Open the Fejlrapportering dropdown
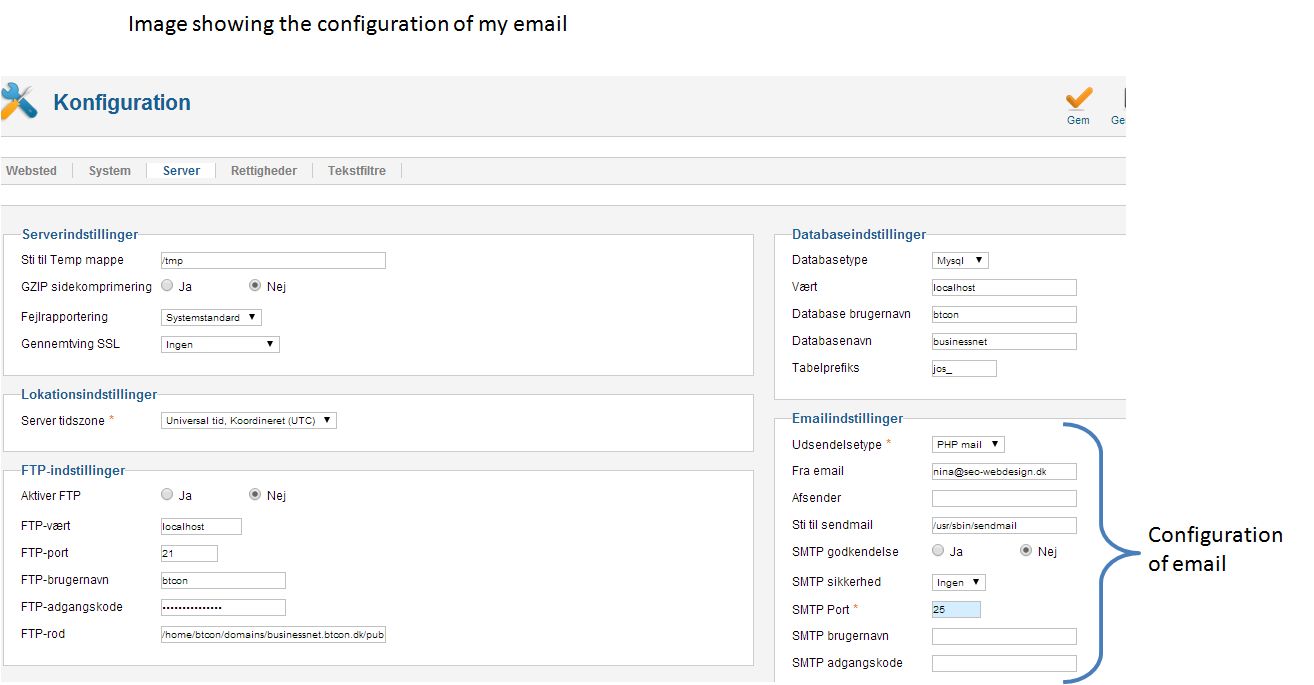Screen dimensions: 1314x685 211,317
